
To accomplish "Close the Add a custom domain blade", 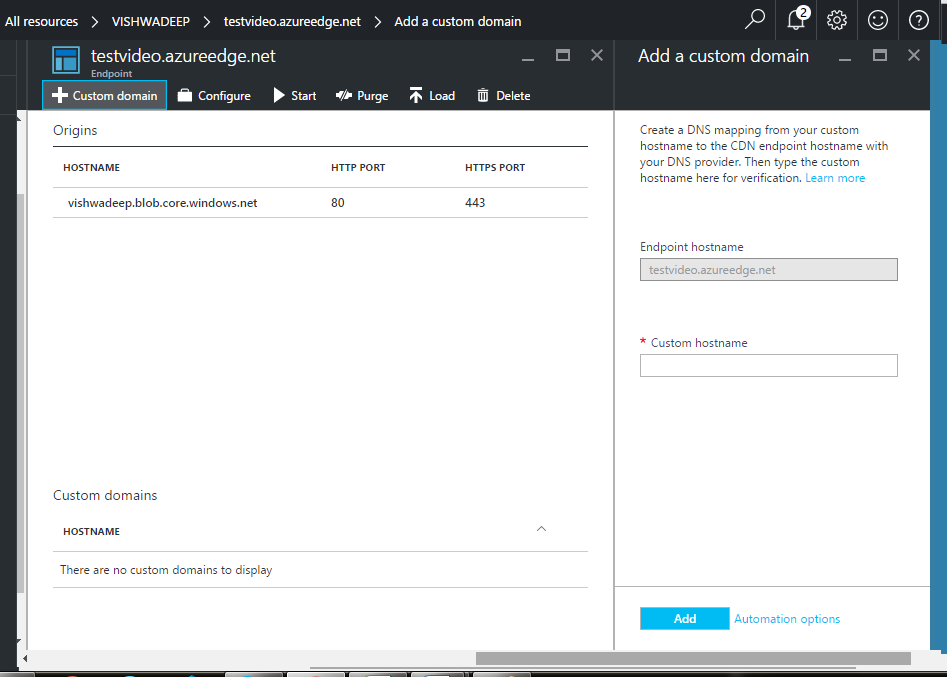I will (914, 56).
